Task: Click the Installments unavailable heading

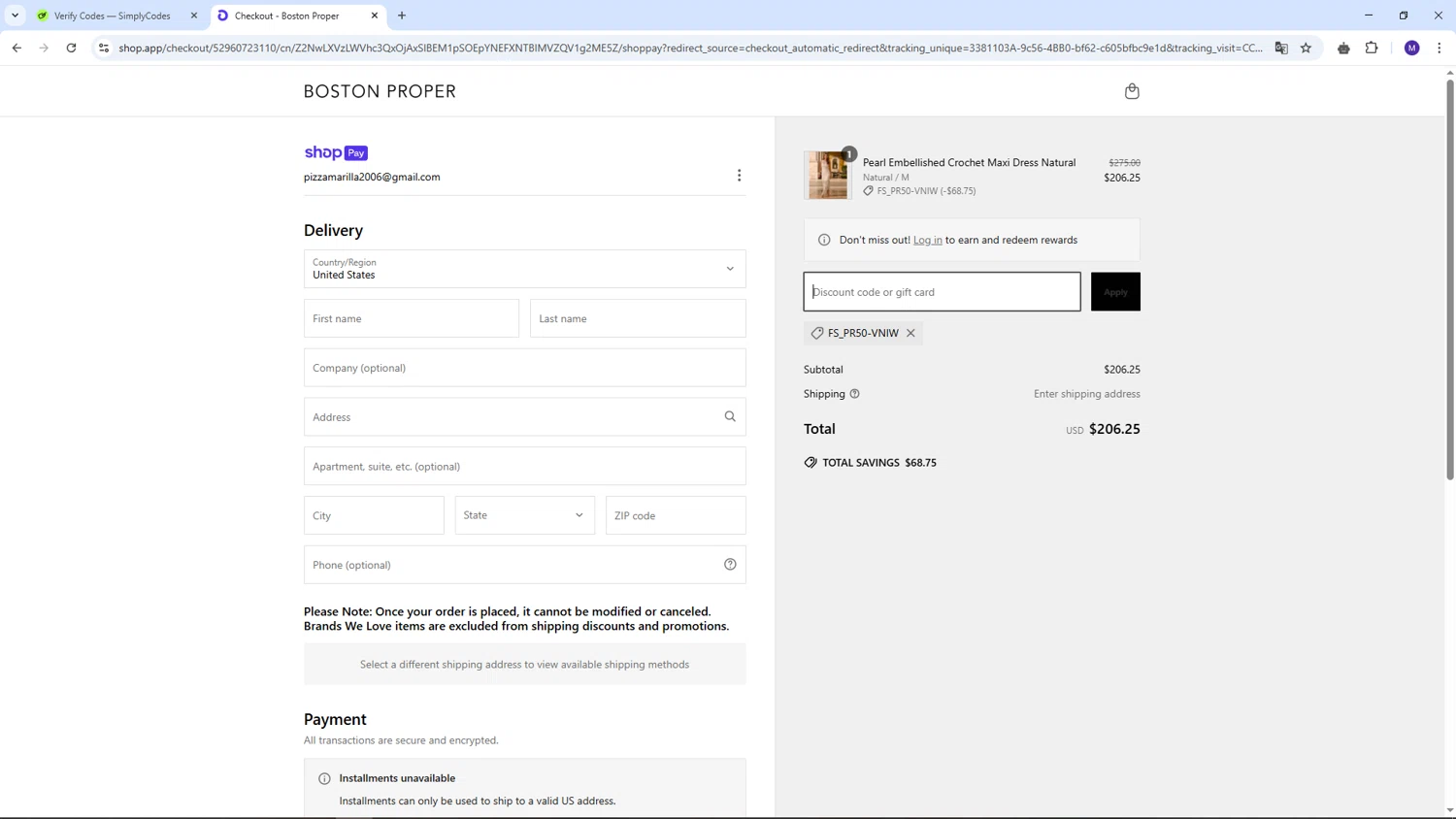Action: coord(397,778)
